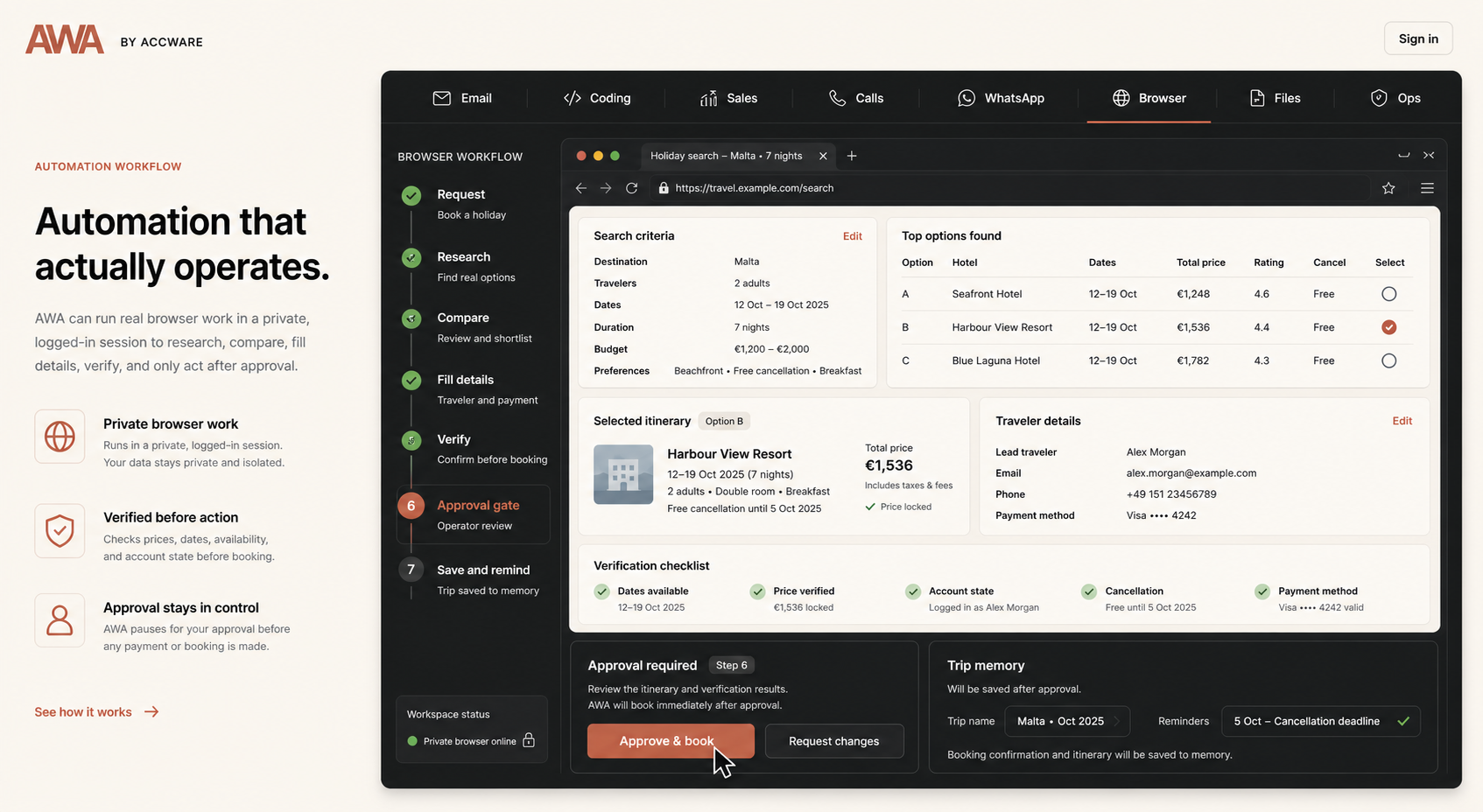Switch to the Email tab

coord(462,98)
